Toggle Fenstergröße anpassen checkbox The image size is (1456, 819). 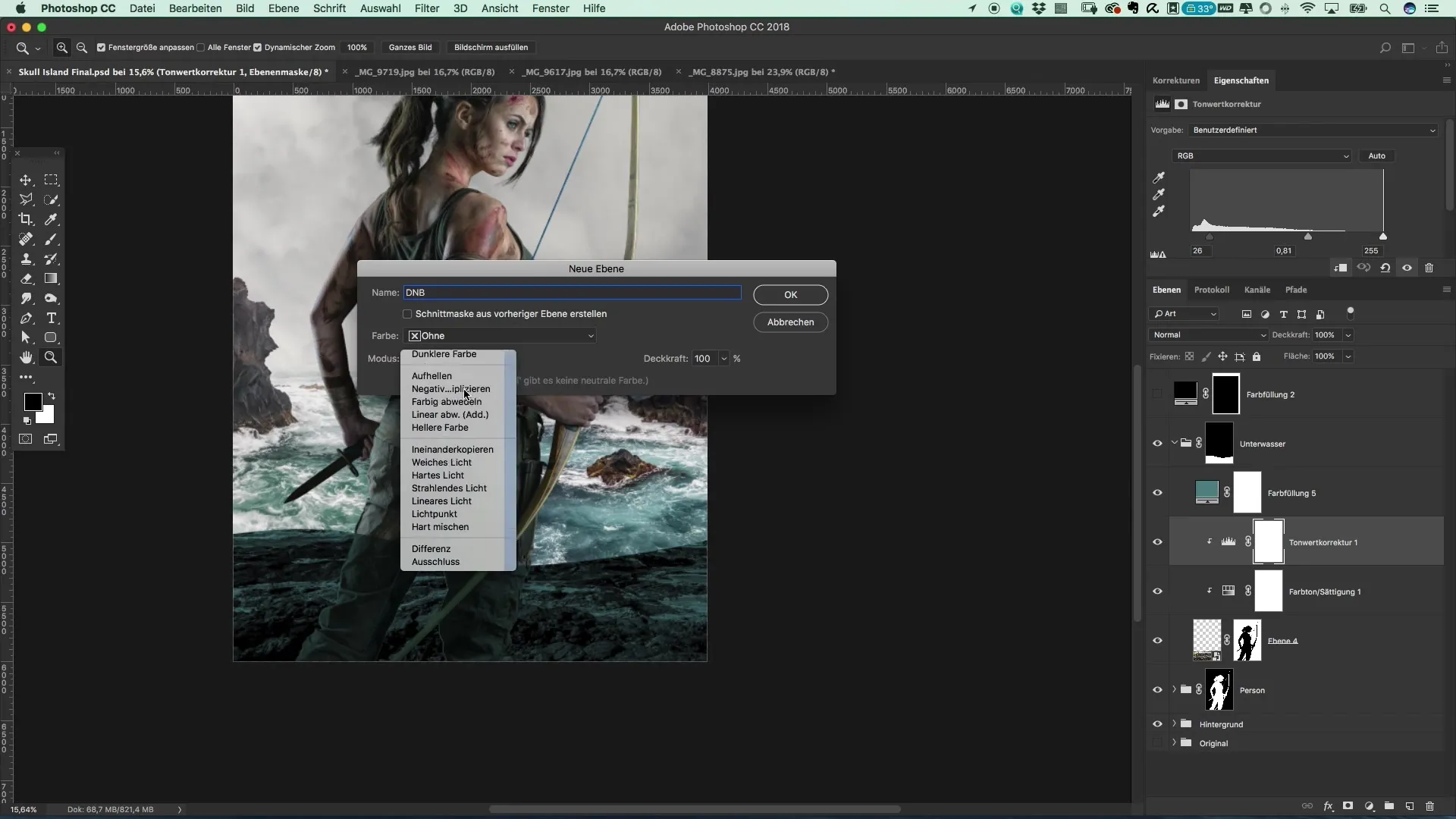pyautogui.click(x=101, y=47)
